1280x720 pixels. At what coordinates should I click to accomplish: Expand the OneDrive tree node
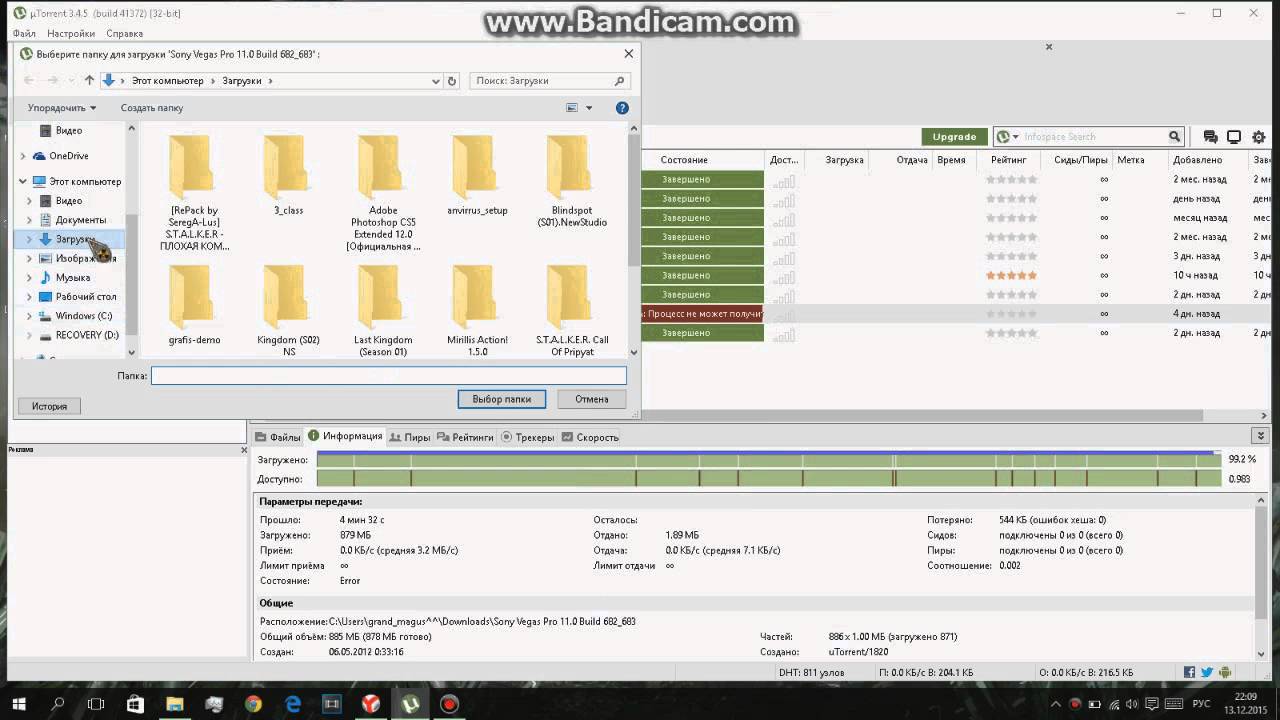click(x=23, y=156)
